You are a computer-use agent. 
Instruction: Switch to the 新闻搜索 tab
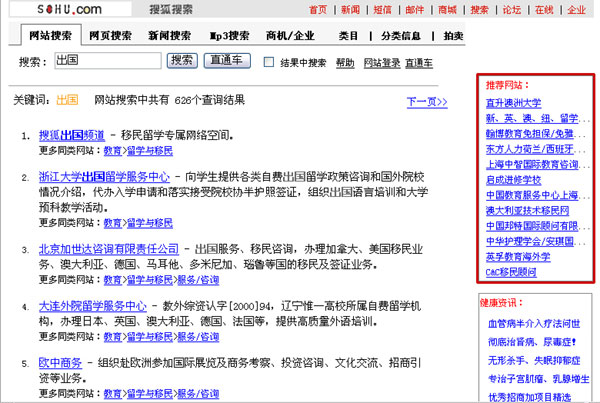pos(170,36)
